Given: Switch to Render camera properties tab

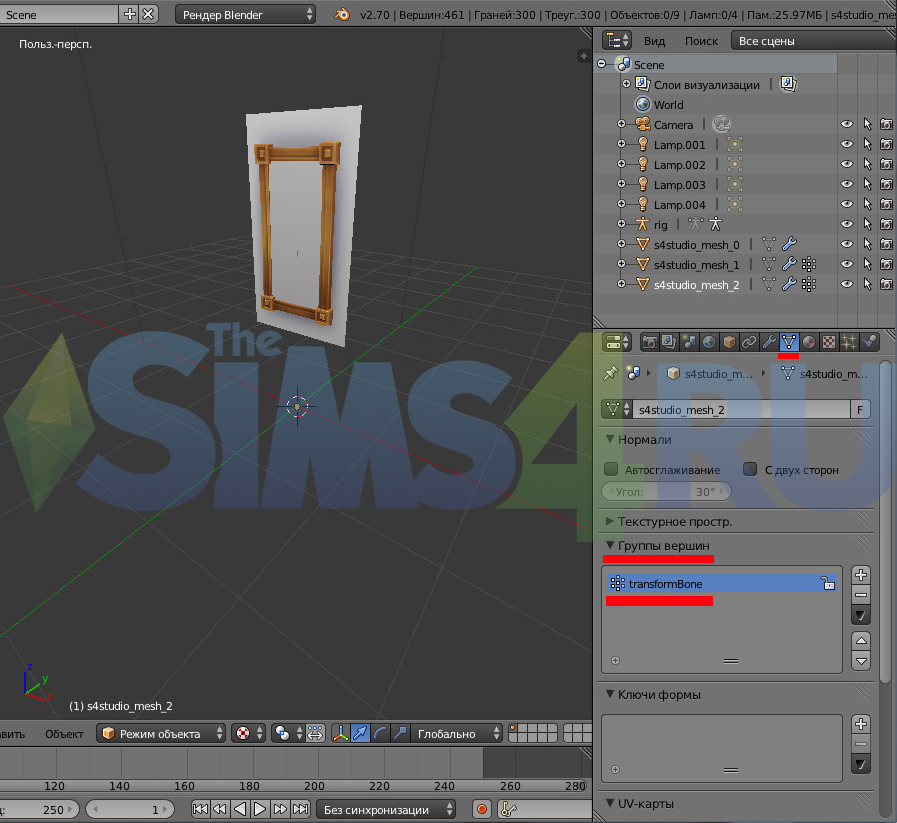Looking at the screenshot, I should point(650,342).
